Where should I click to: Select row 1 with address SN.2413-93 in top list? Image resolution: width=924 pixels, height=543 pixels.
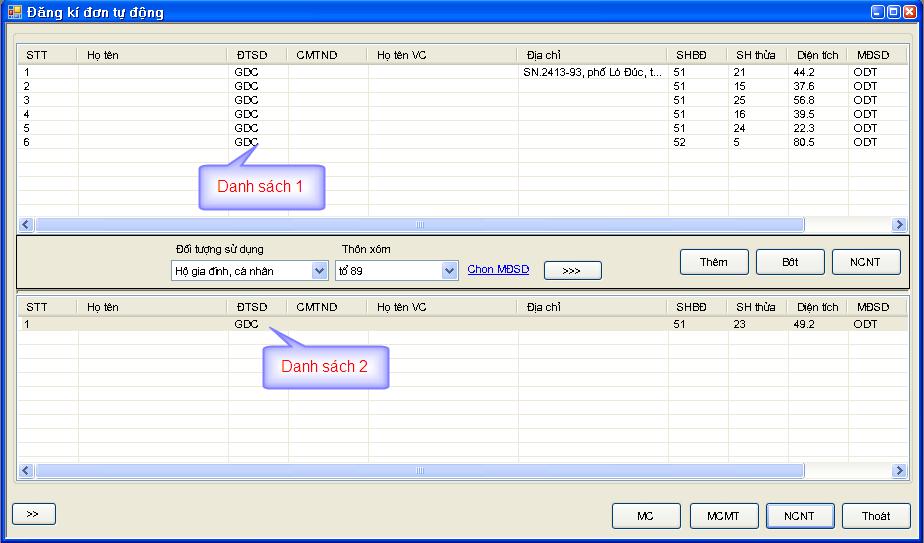pos(400,72)
